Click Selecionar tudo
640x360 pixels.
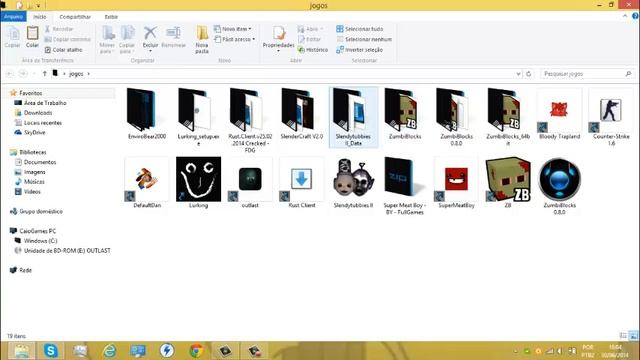360,29
